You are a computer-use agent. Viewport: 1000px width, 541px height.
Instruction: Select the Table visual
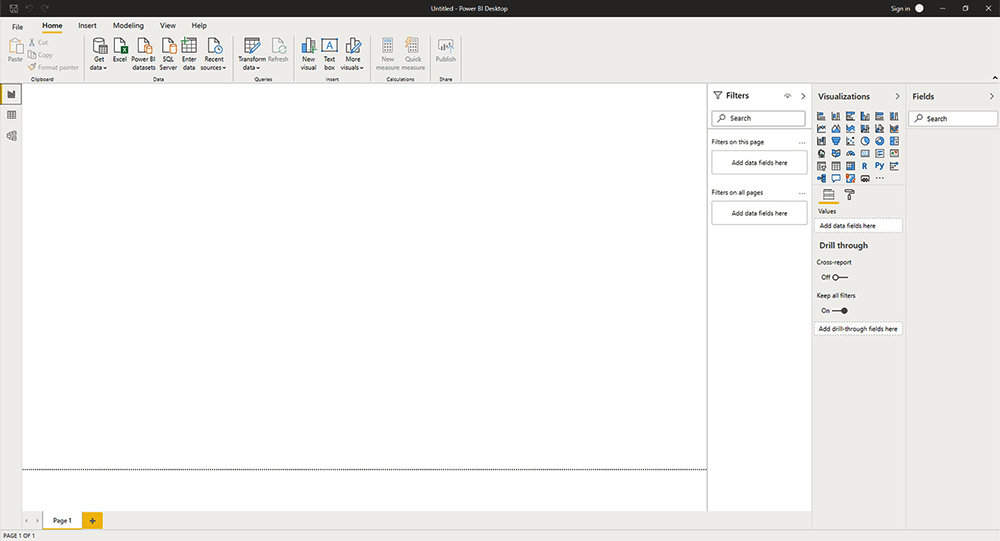coord(835,166)
